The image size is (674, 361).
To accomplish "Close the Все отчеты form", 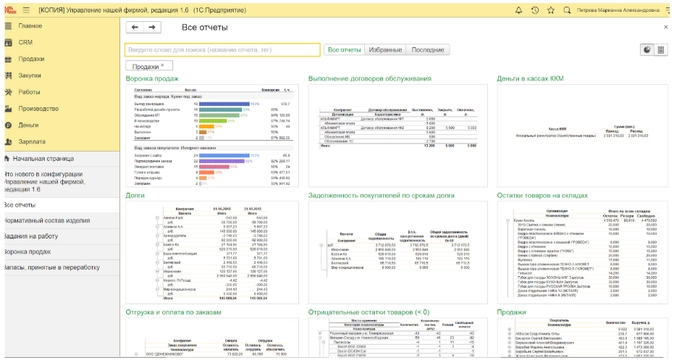I will point(666,27).
